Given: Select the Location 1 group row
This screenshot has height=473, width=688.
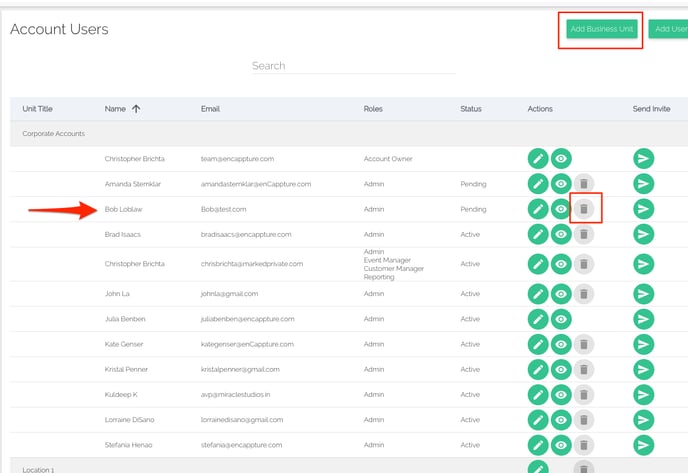Looking at the screenshot, I should pyautogui.click(x=349, y=466).
